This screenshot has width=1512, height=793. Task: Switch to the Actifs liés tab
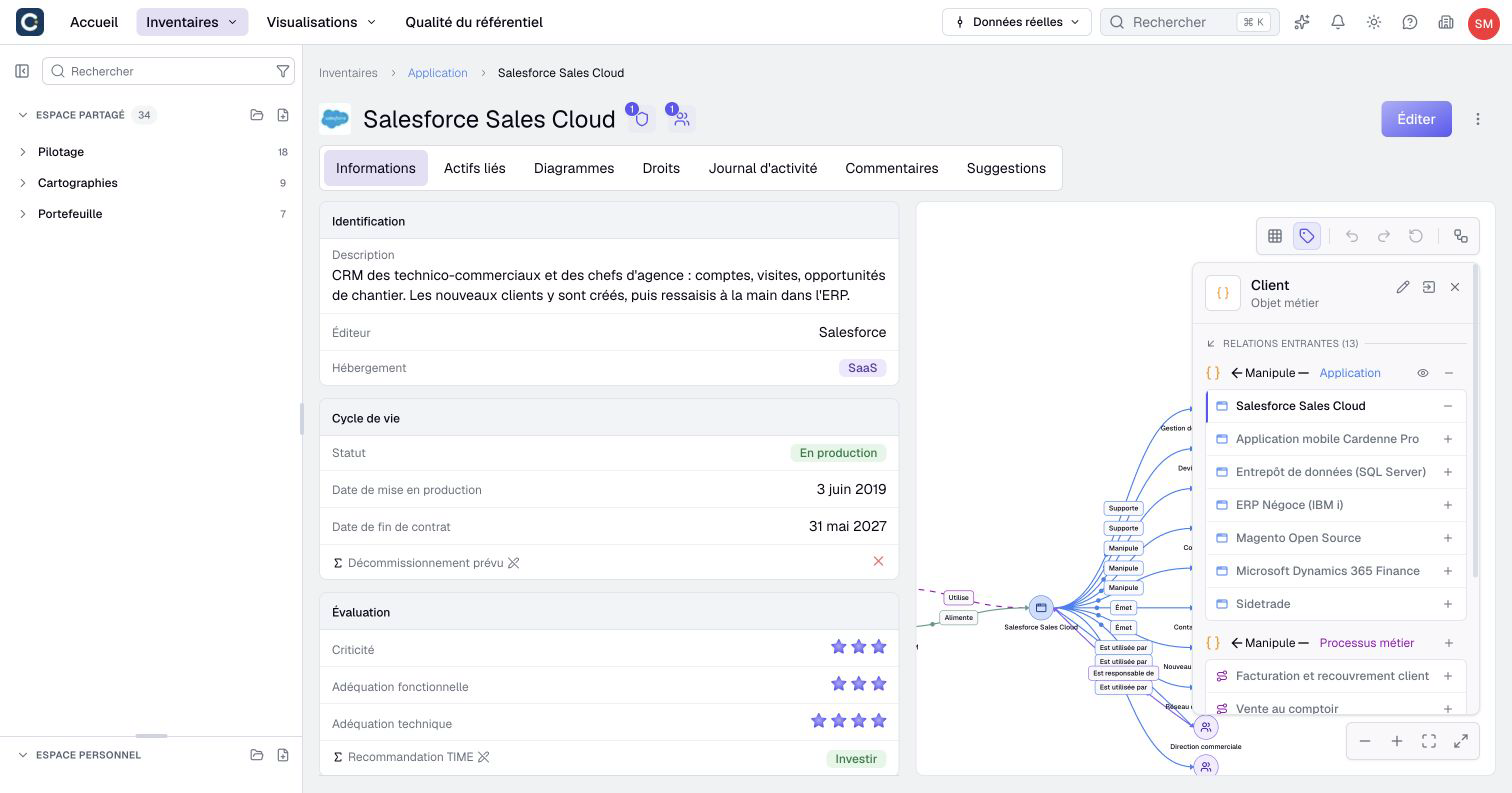click(475, 168)
